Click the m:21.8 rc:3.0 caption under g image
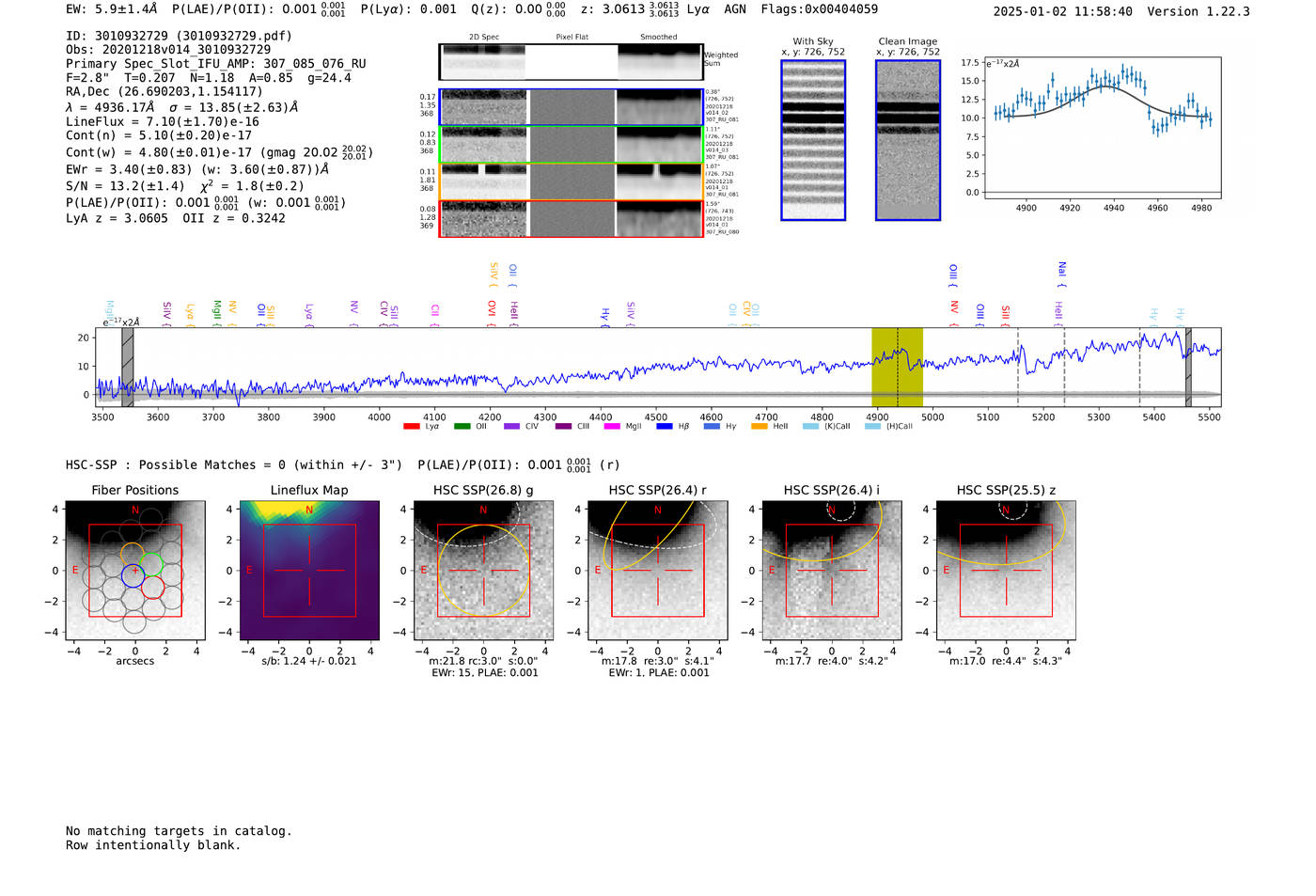The width and height of the screenshot is (1316, 896). [484, 661]
